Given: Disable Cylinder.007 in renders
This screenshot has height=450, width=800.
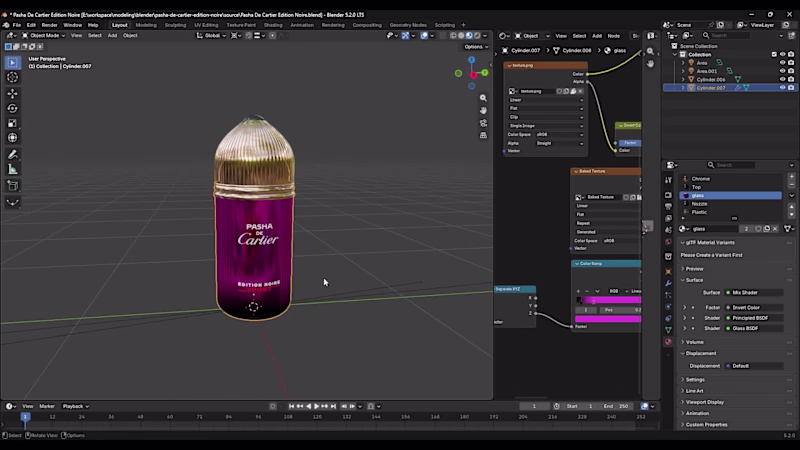Looking at the screenshot, I should point(791,88).
